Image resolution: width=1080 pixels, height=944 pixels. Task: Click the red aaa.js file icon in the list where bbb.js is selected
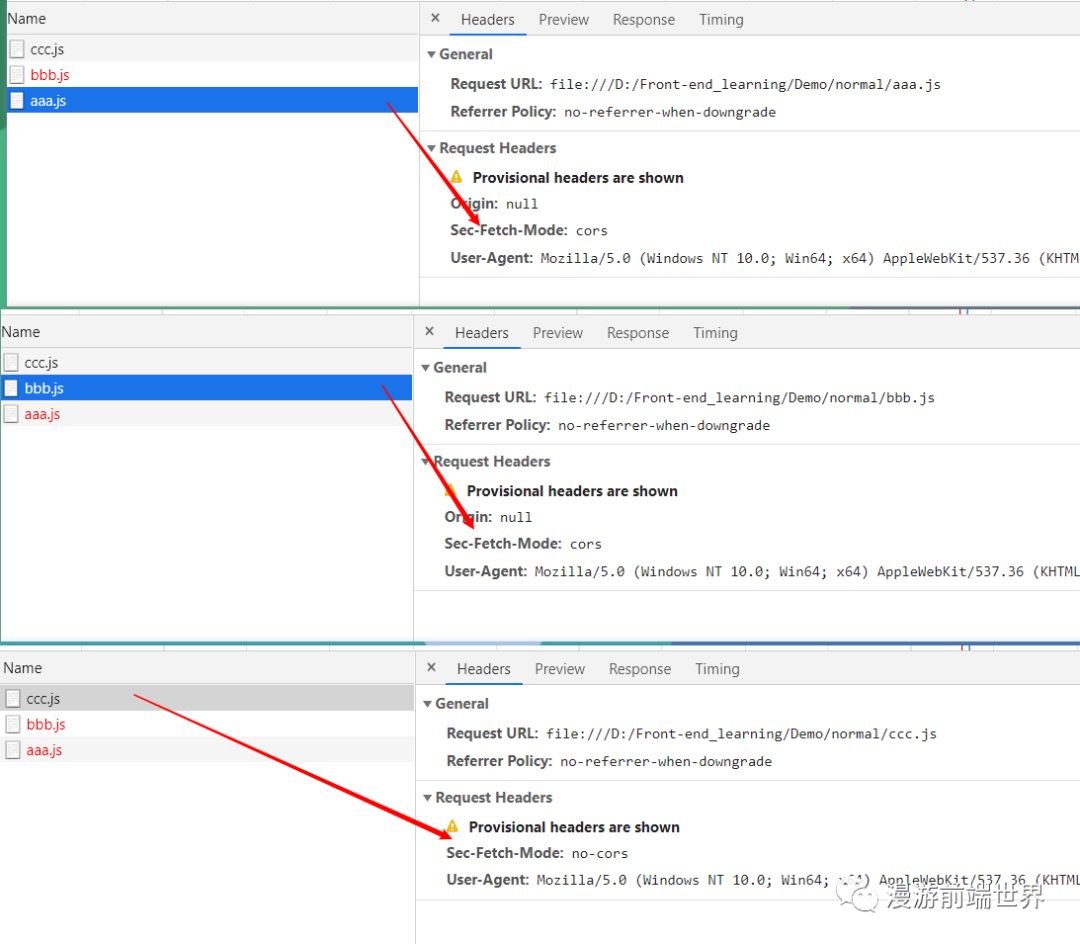point(11,414)
